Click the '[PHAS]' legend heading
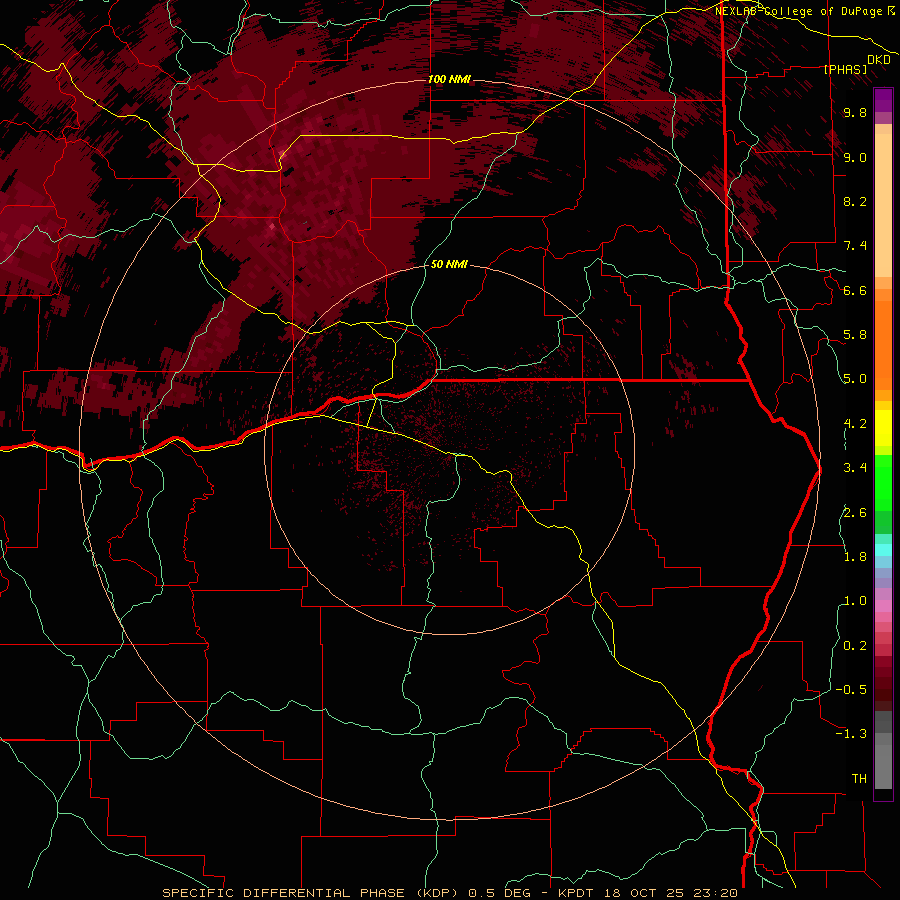The width and height of the screenshot is (900, 900). coord(845,69)
